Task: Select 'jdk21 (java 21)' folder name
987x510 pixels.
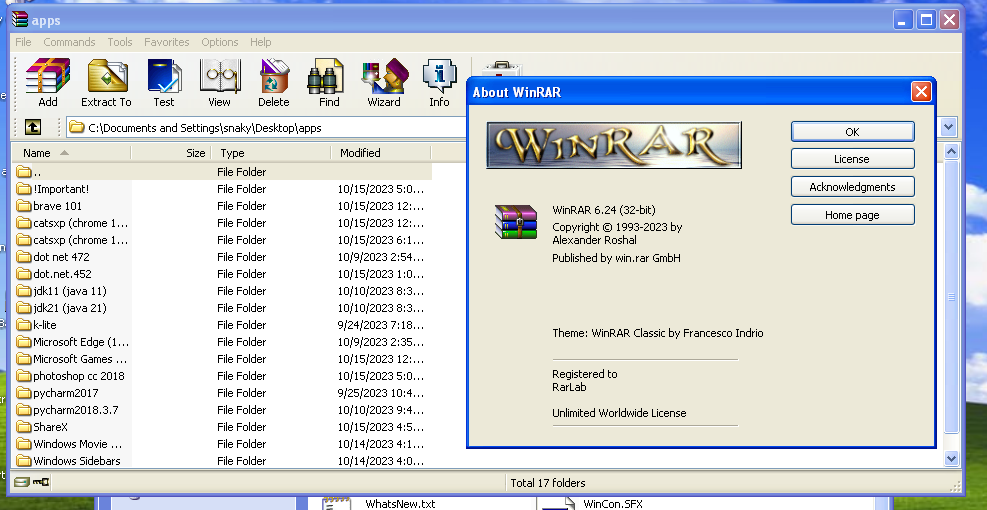Action: [x=70, y=308]
